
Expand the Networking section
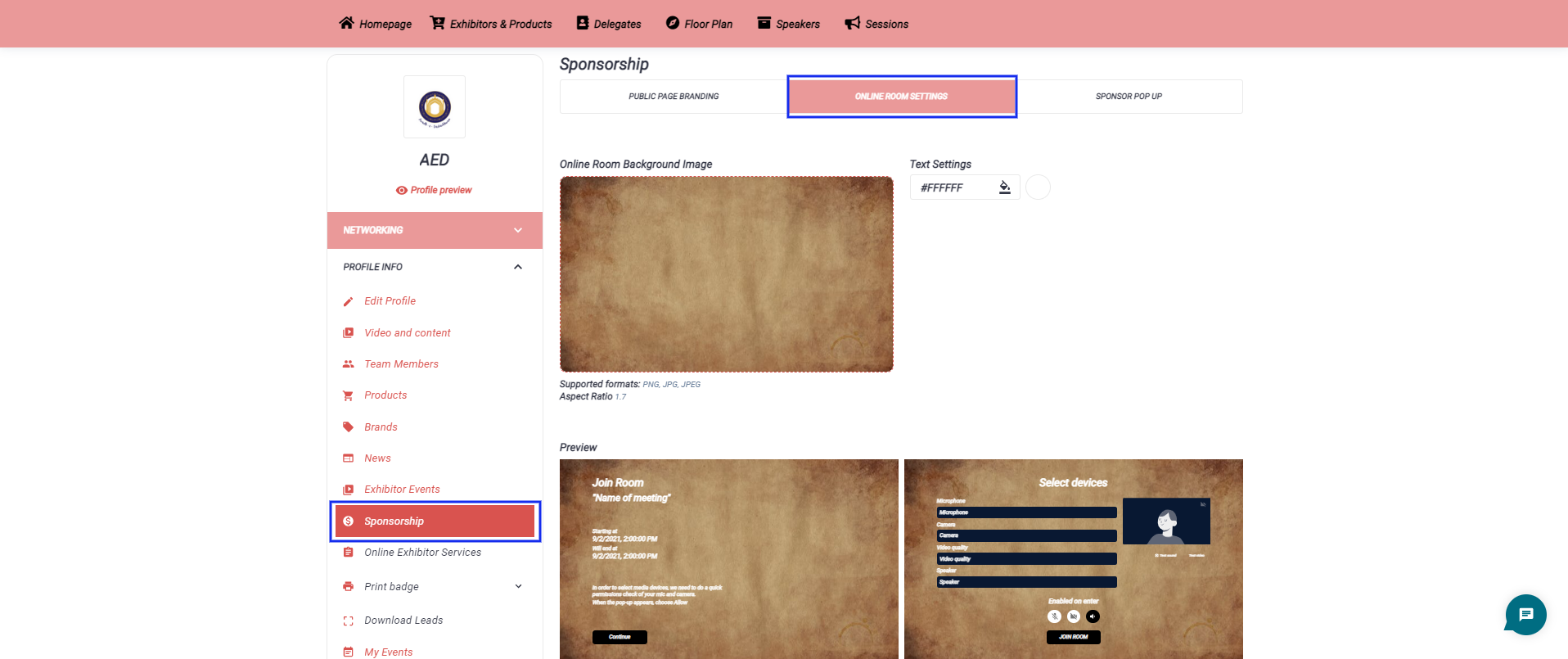pyautogui.click(x=517, y=230)
